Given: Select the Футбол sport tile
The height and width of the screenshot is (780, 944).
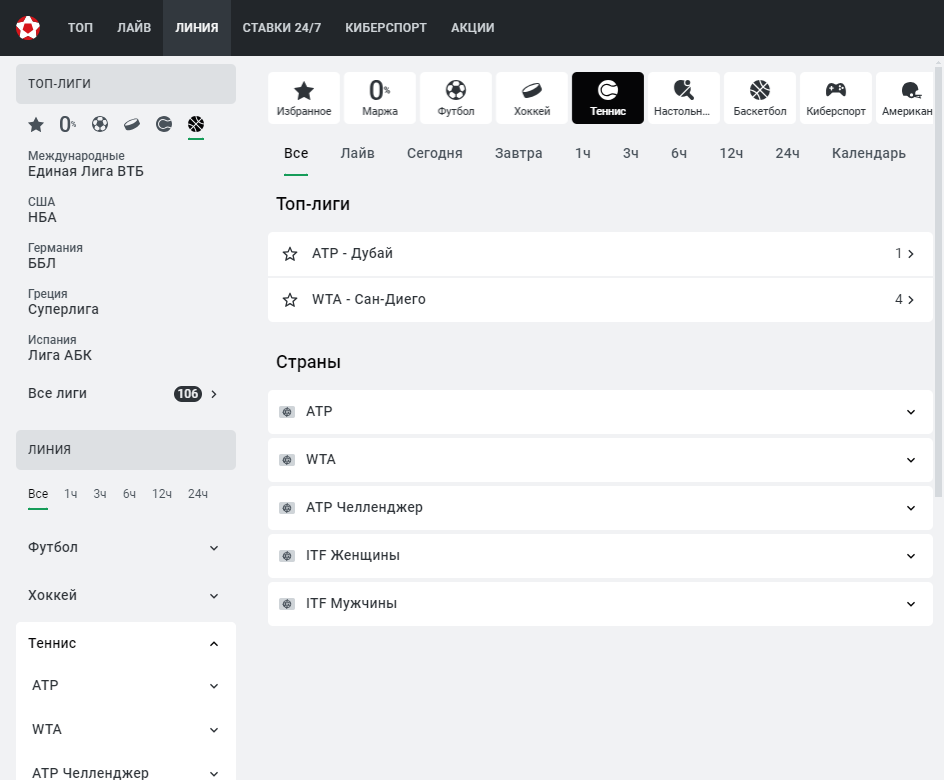Looking at the screenshot, I should tap(456, 98).
